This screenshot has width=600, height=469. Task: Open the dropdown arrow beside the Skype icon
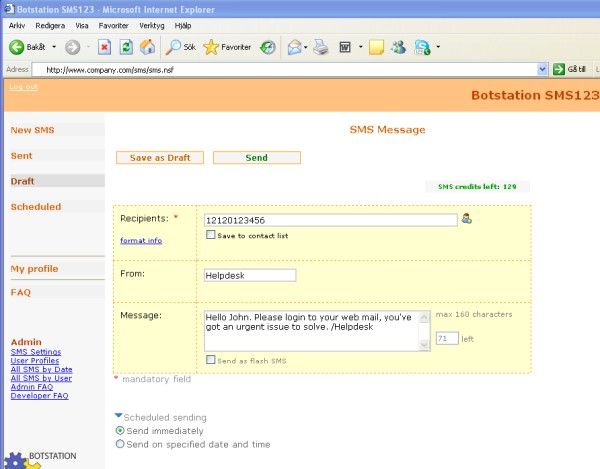point(438,47)
